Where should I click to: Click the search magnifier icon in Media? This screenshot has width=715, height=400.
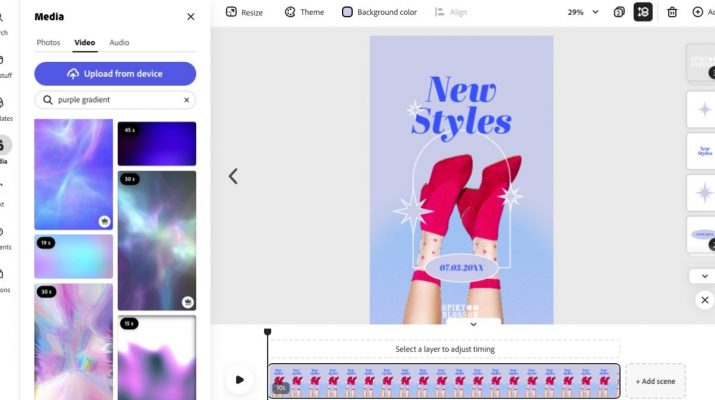[x=47, y=100]
